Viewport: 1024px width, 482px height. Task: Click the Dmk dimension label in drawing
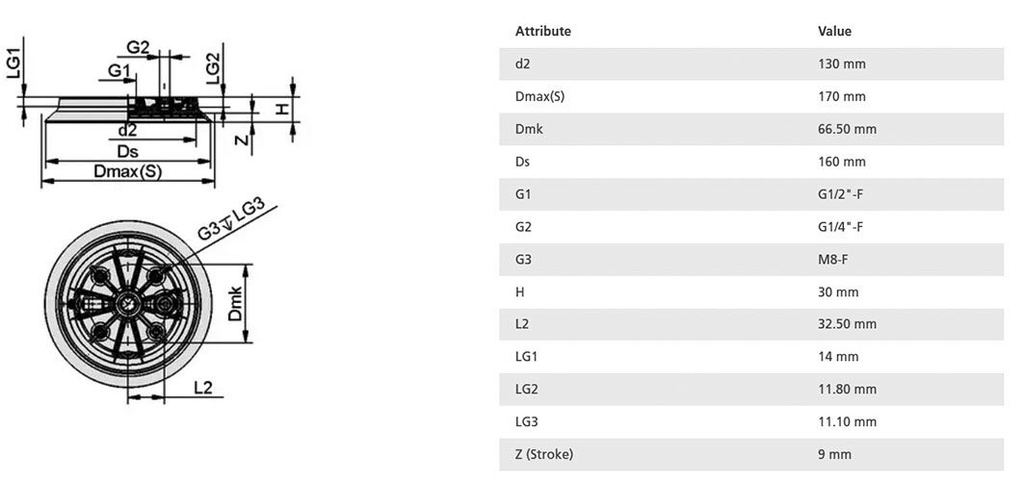[x=235, y=303]
